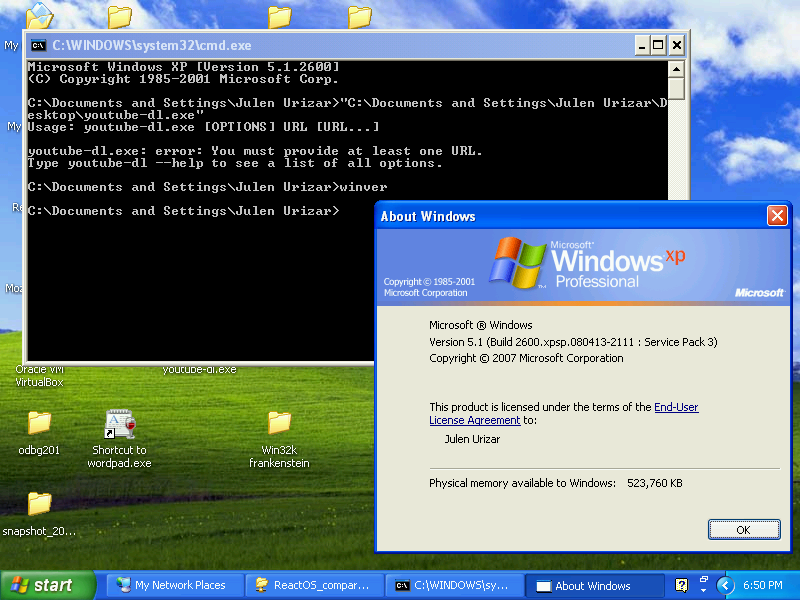Open the odbg201 folder on the desktop
The image size is (800, 600).
[39, 424]
